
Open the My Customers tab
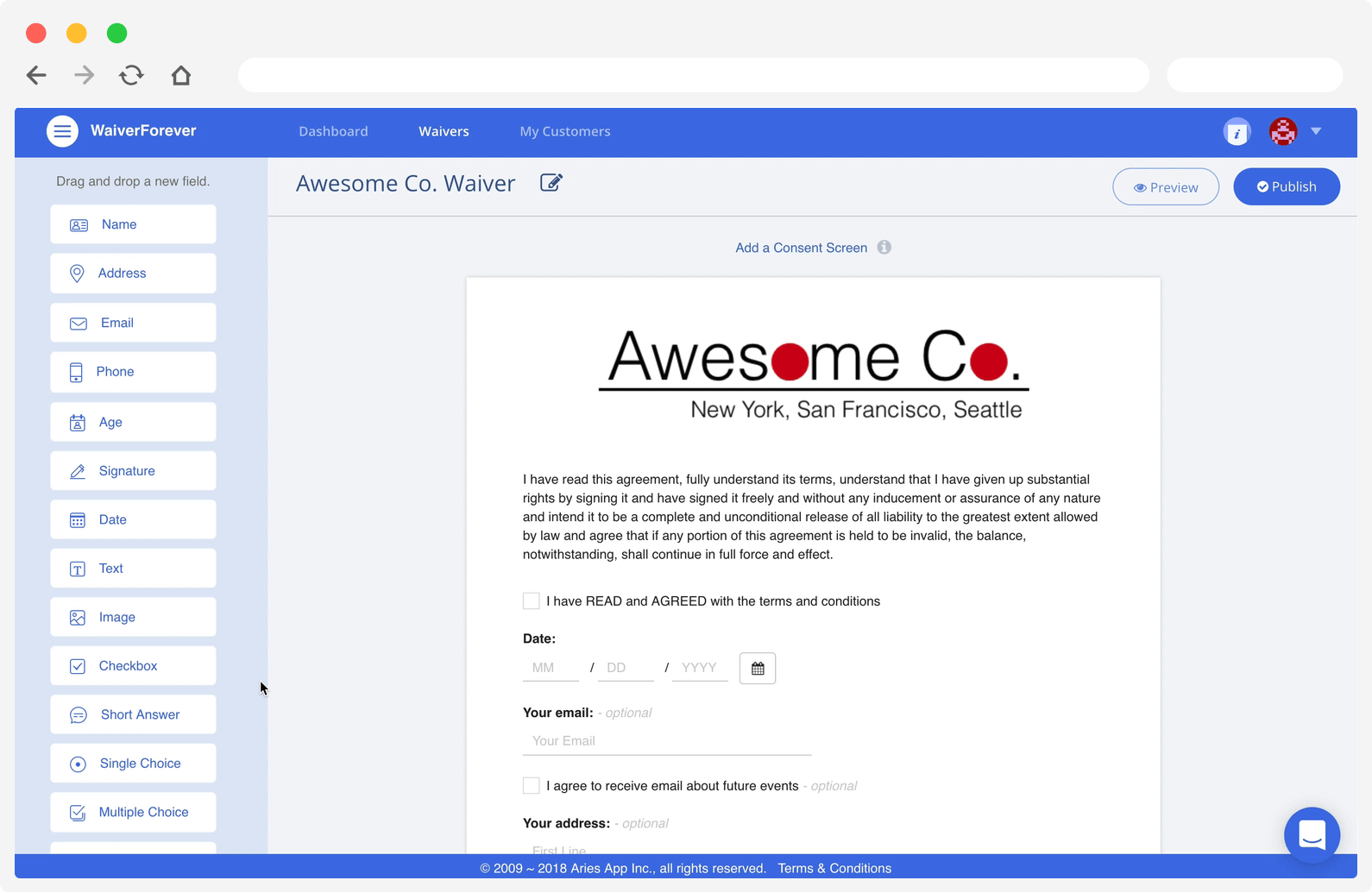[x=565, y=131]
